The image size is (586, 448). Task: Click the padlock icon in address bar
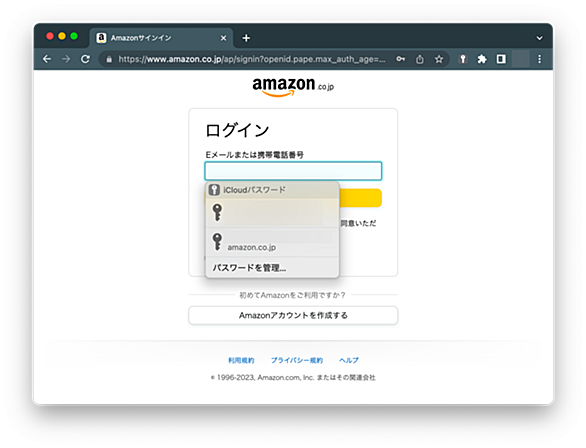pyautogui.click(x=109, y=59)
